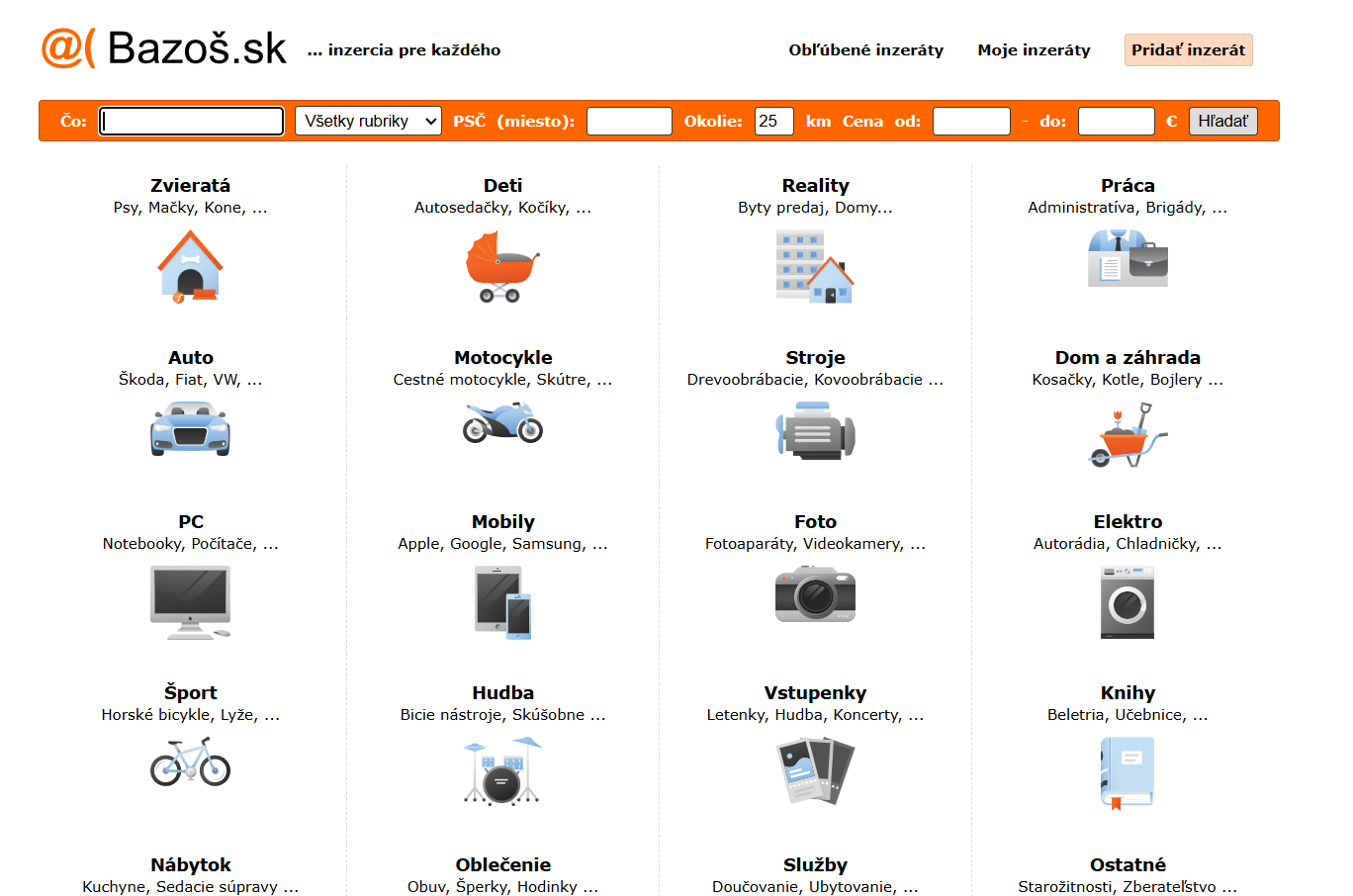Open the Knihy category heading link
The image size is (1353, 896).
point(1127,692)
